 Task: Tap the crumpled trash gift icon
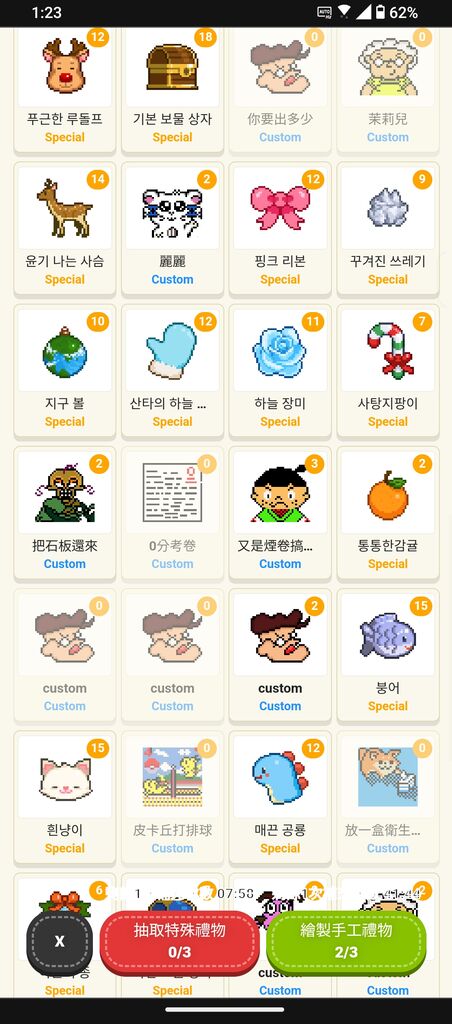(x=388, y=208)
